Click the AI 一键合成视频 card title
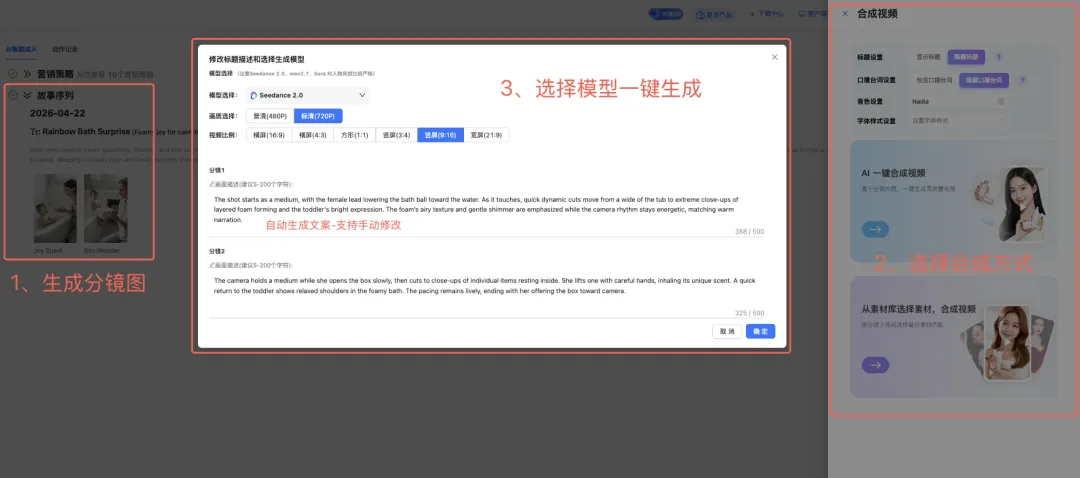 [x=893, y=174]
